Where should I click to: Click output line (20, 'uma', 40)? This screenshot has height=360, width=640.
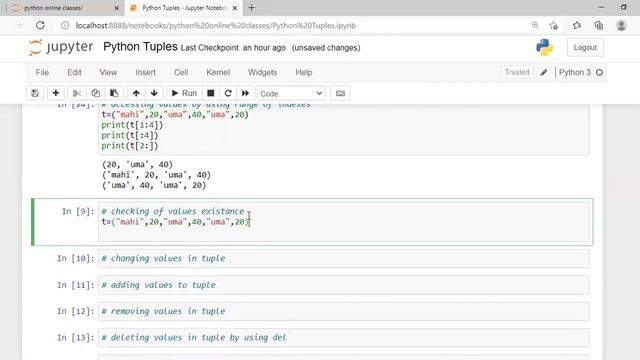click(x=138, y=164)
